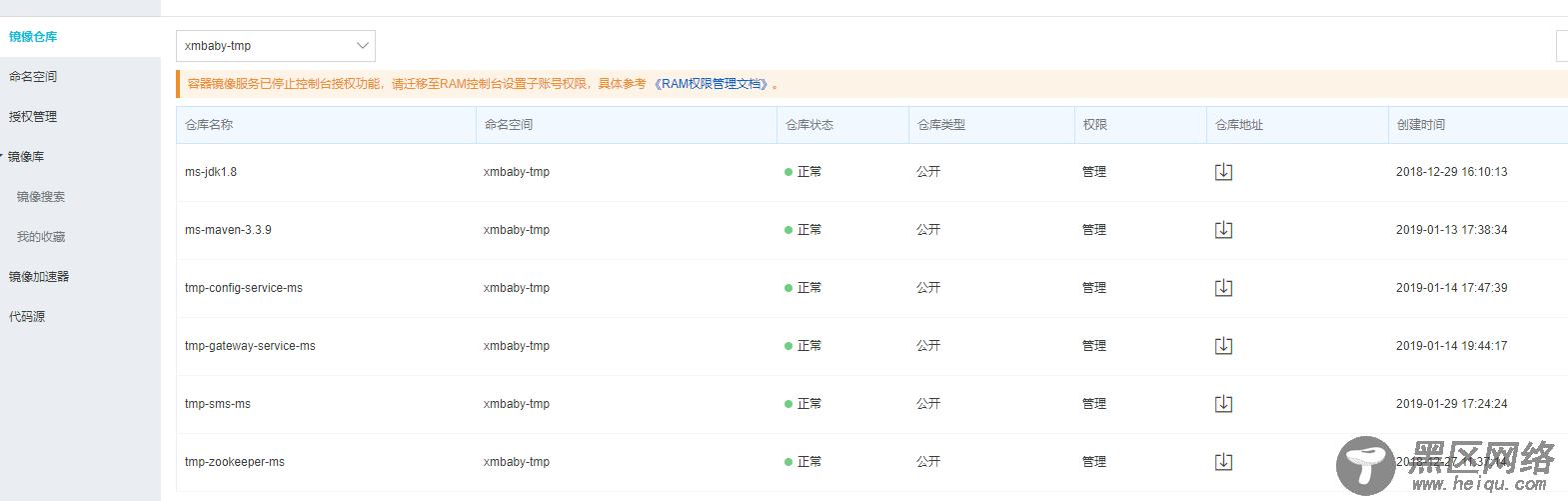Open 代码源 in the sidebar
The image size is (1568, 501).
click(x=27, y=317)
